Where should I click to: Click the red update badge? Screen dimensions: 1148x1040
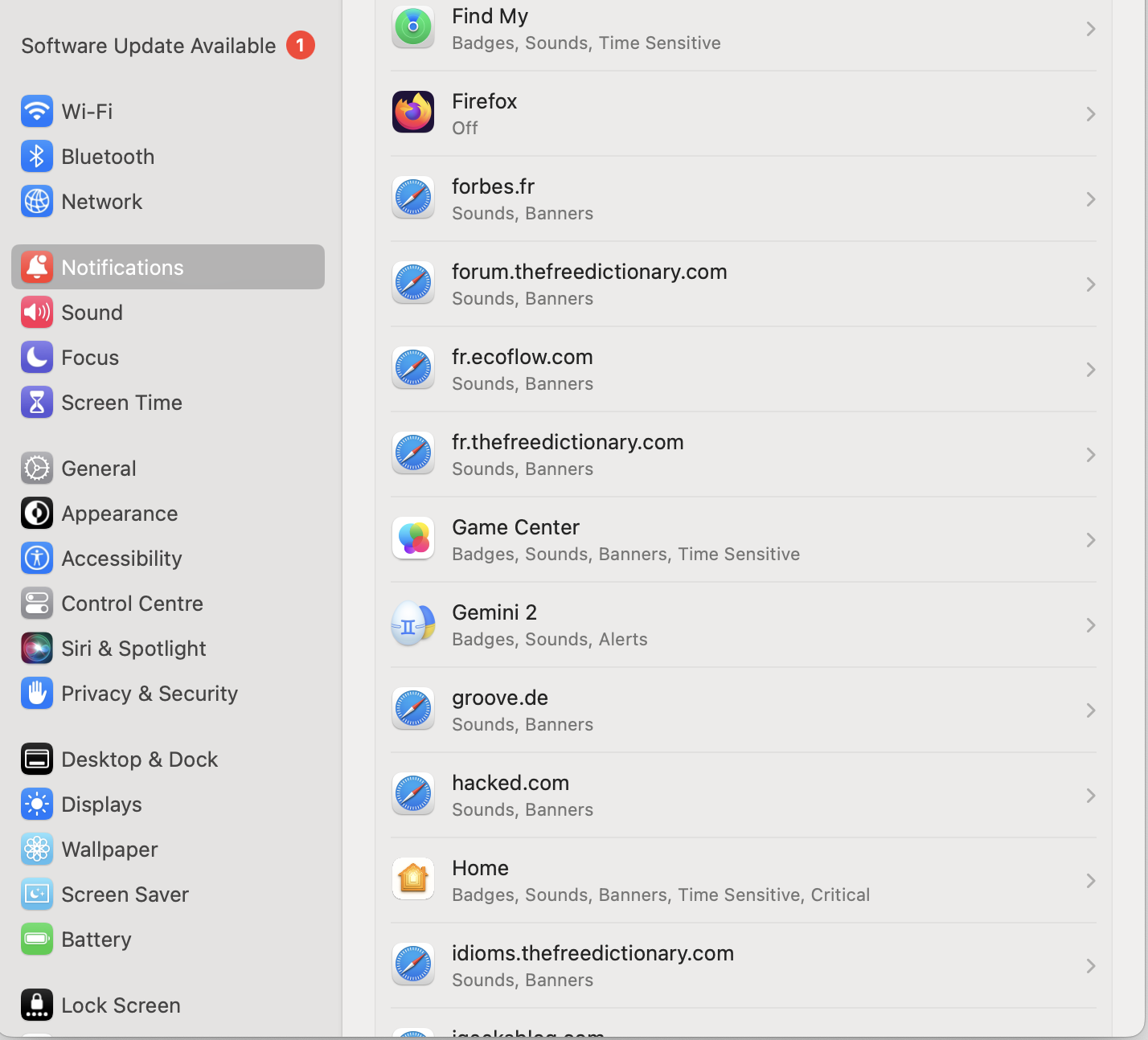pyautogui.click(x=301, y=45)
